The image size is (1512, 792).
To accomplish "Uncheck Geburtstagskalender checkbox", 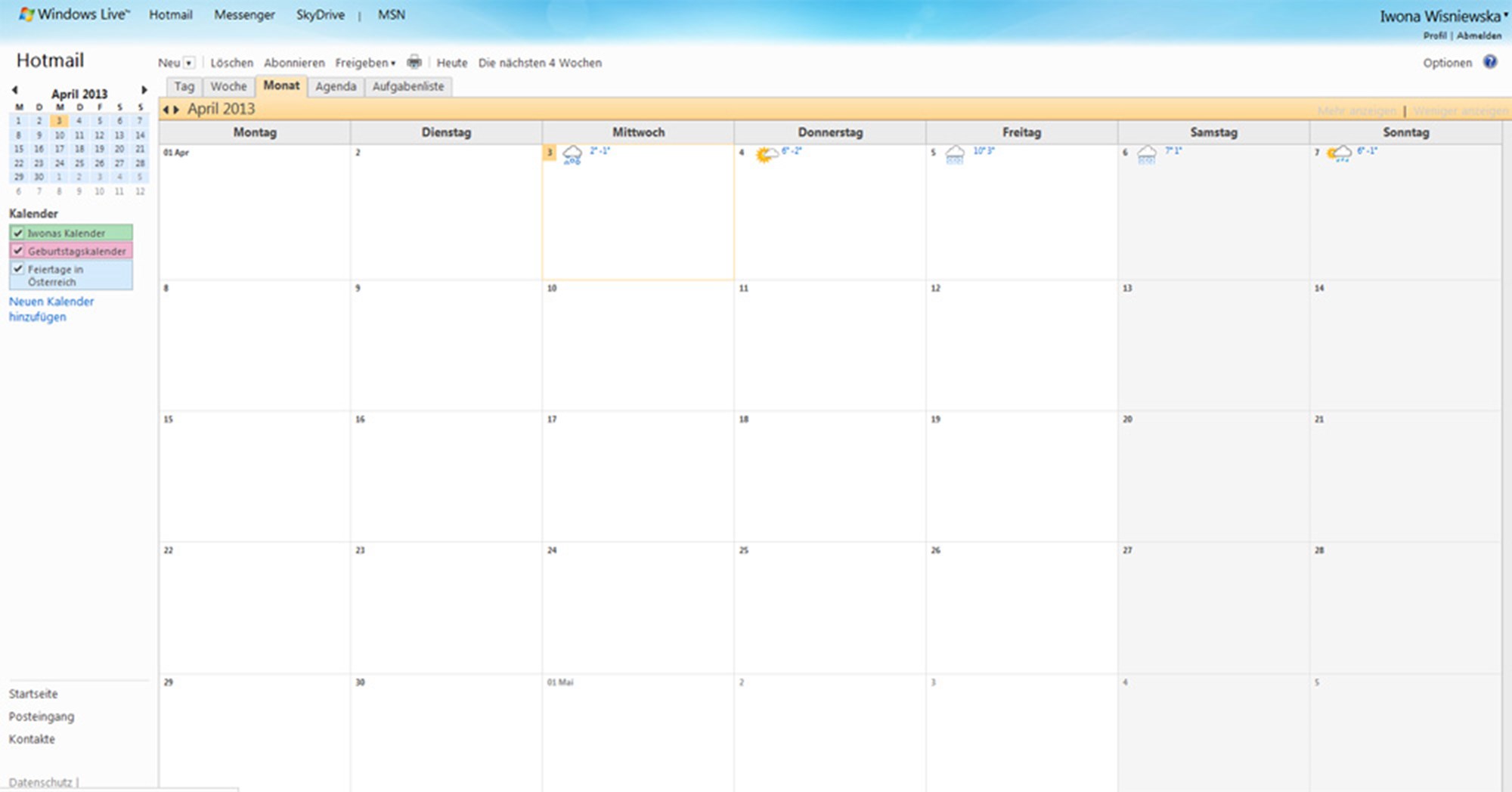I will tap(18, 250).
